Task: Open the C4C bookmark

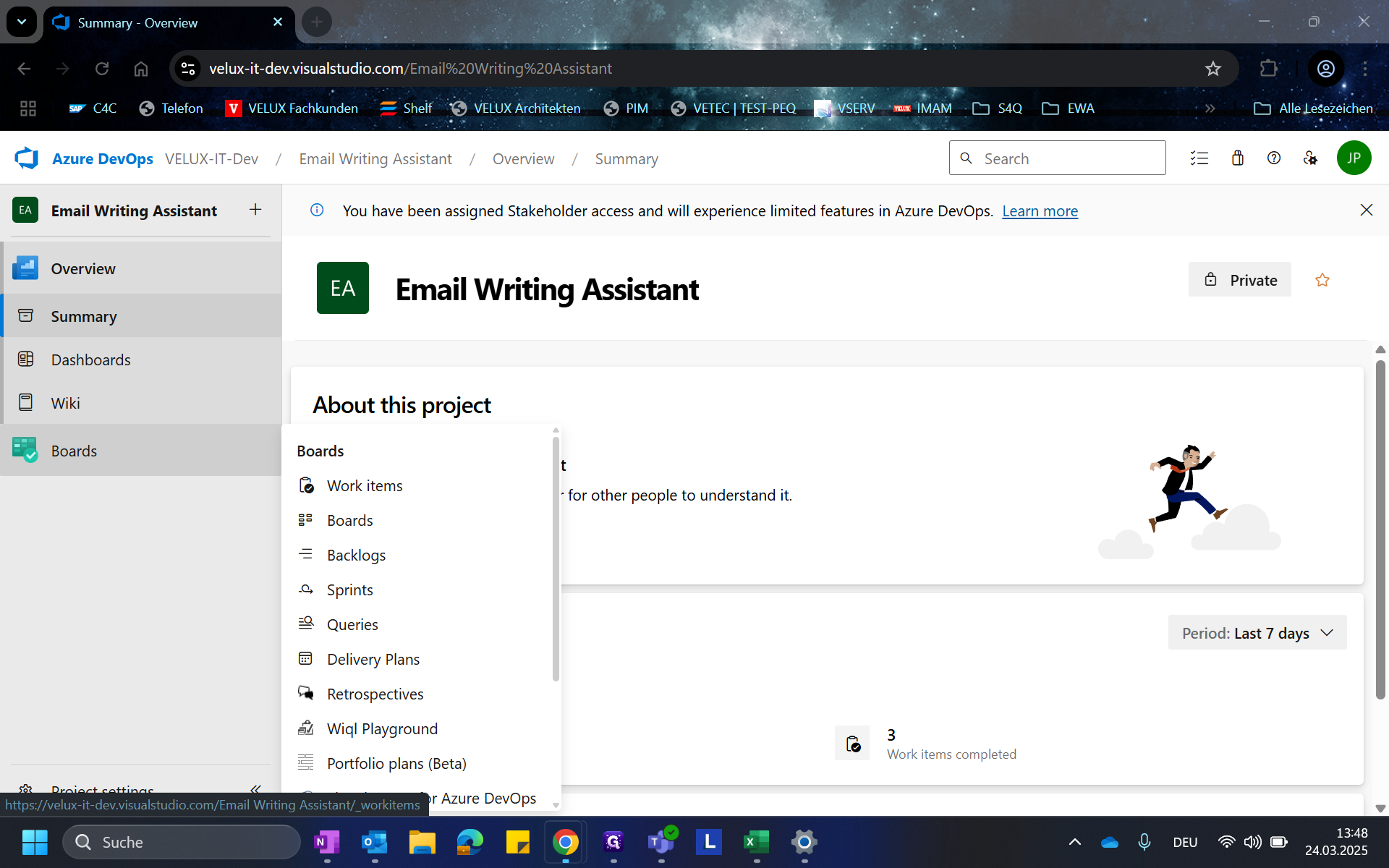Action: click(x=93, y=108)
